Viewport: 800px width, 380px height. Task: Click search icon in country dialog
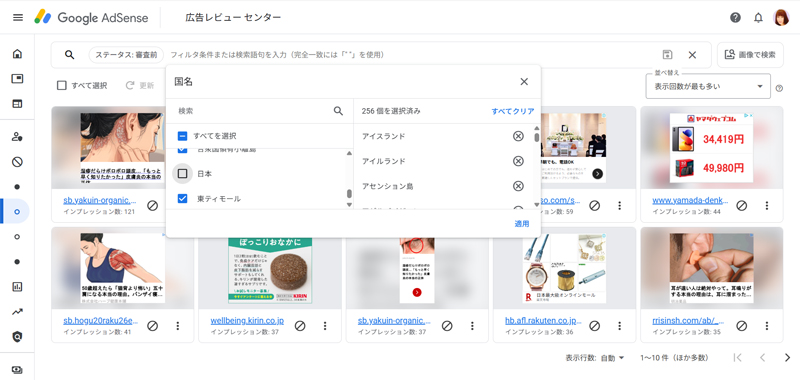338,111
